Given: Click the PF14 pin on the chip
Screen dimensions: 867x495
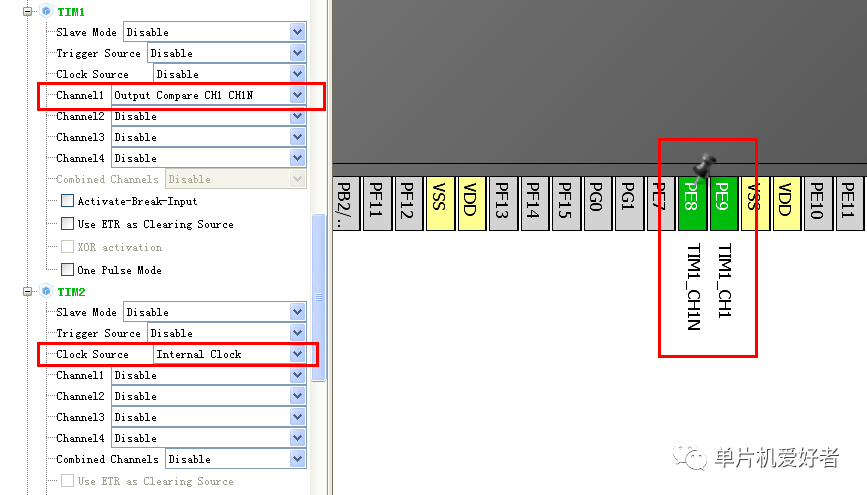Looking at the screenshot, I should coord(535,203).
